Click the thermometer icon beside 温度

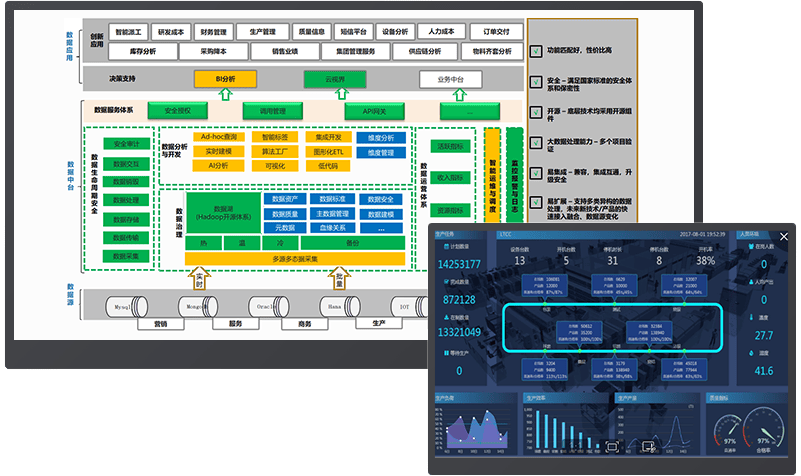(x=753, y=316)
